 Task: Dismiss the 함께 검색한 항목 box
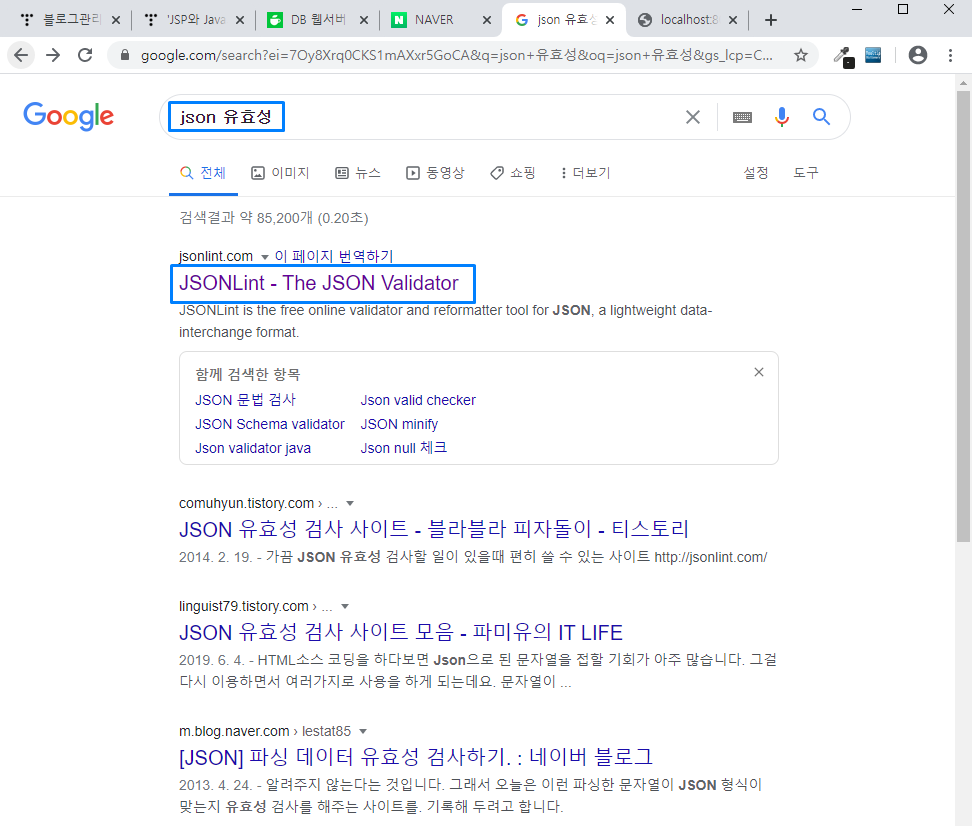click(x=759, y=372)
